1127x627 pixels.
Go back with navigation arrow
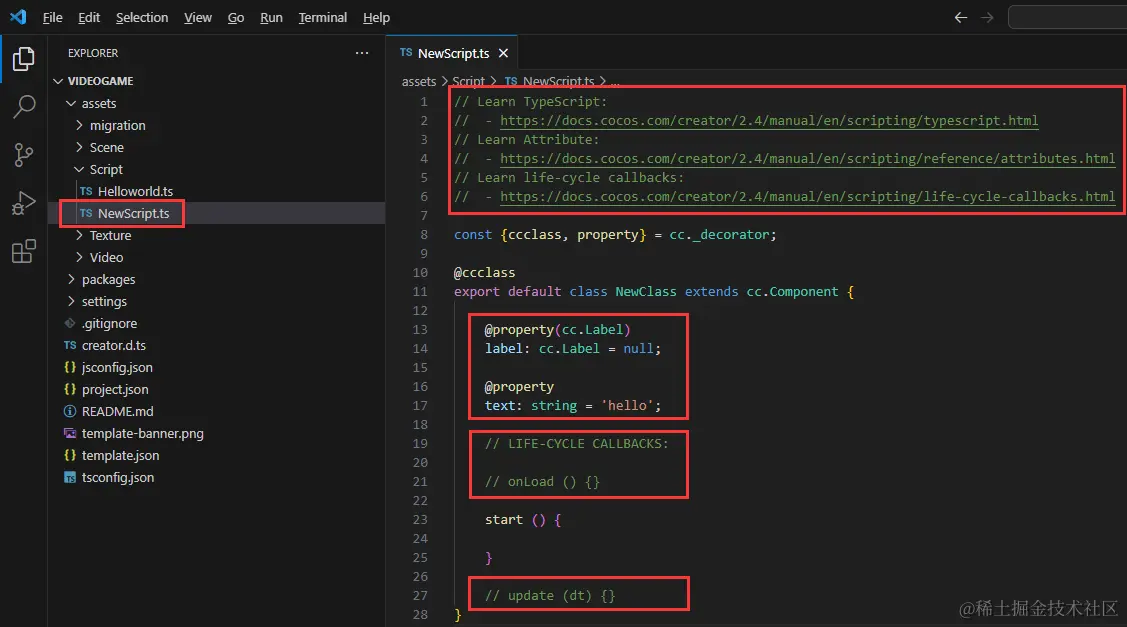(960, 17)
